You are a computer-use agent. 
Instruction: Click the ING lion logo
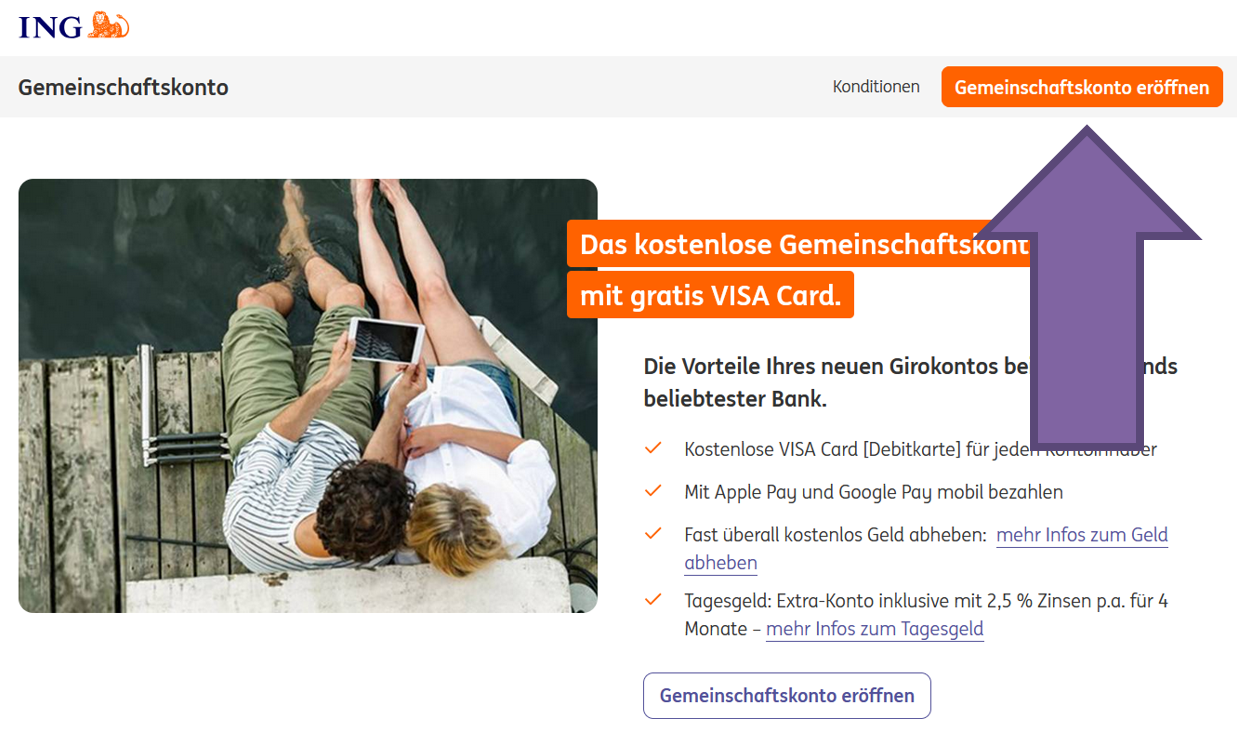[x=74, y=25]
